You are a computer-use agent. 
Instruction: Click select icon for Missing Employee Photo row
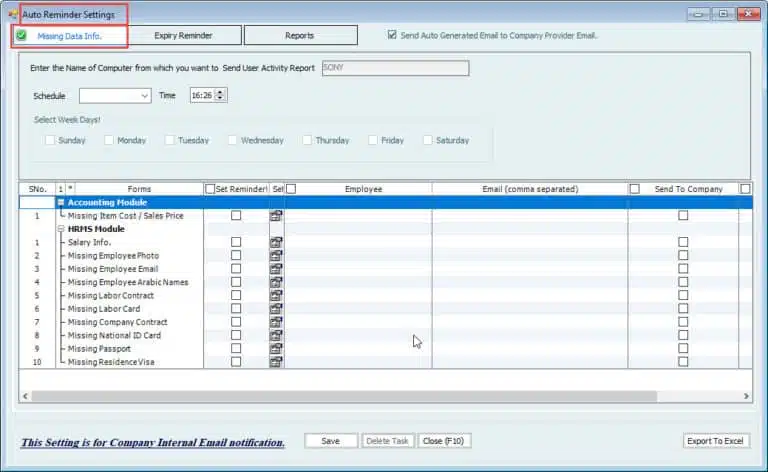276,256
